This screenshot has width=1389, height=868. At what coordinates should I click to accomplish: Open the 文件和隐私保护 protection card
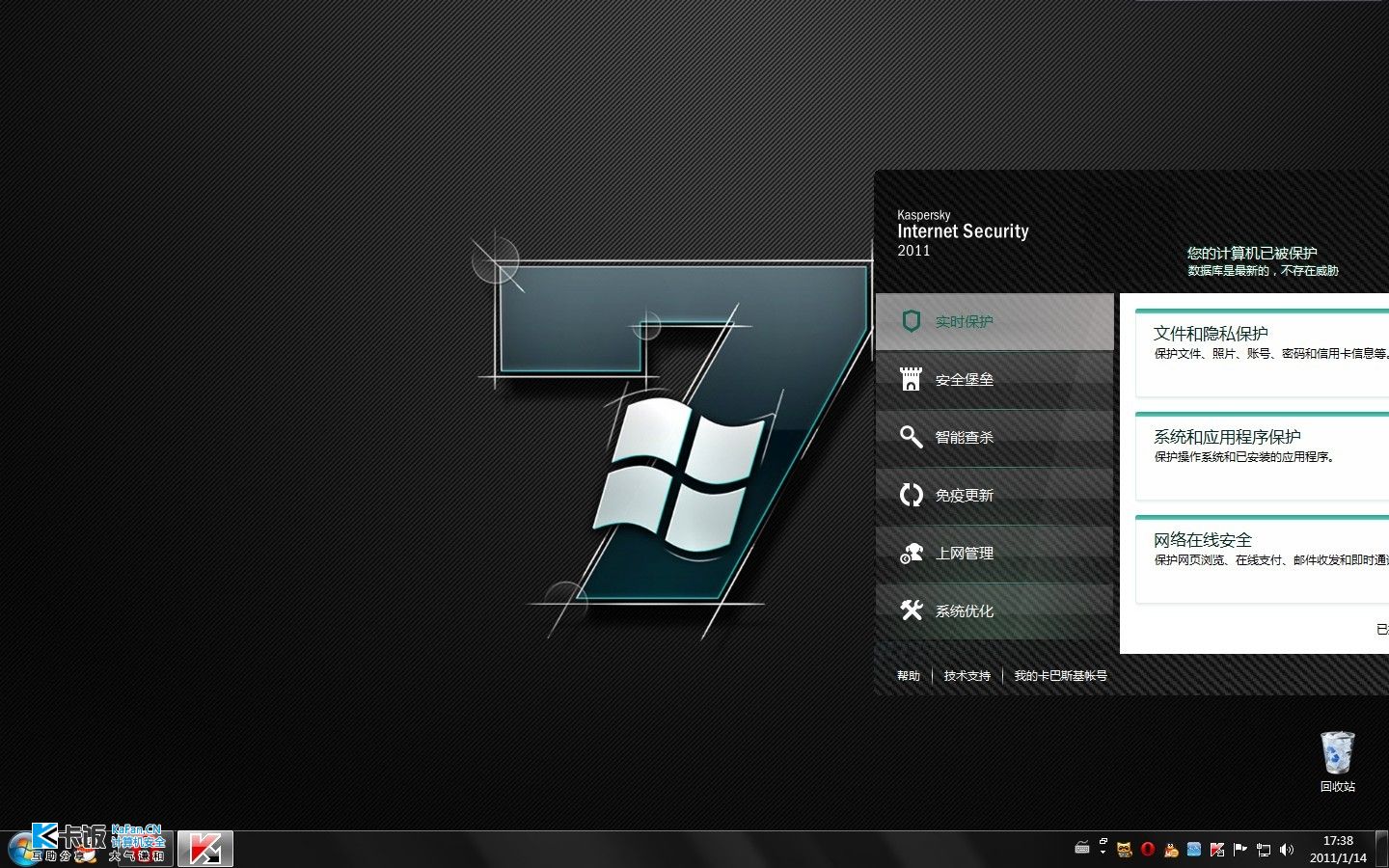(x=1262, y=353)
